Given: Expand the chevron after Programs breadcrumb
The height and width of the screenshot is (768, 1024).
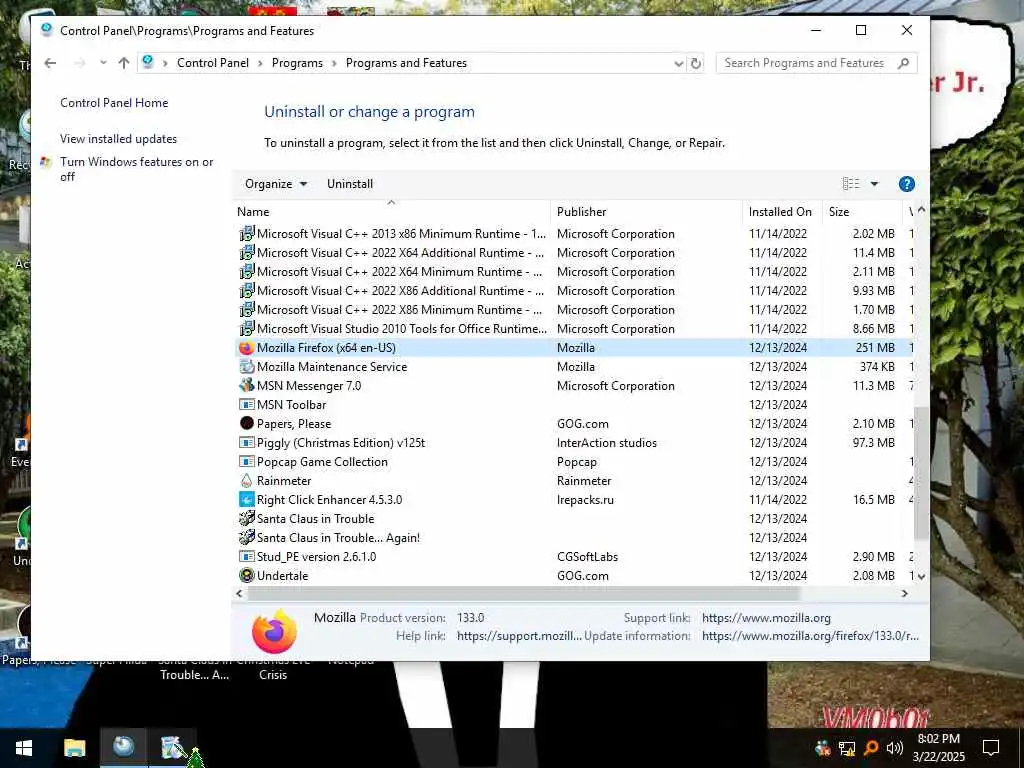Looking at the screenshot, I should point(334,63).
